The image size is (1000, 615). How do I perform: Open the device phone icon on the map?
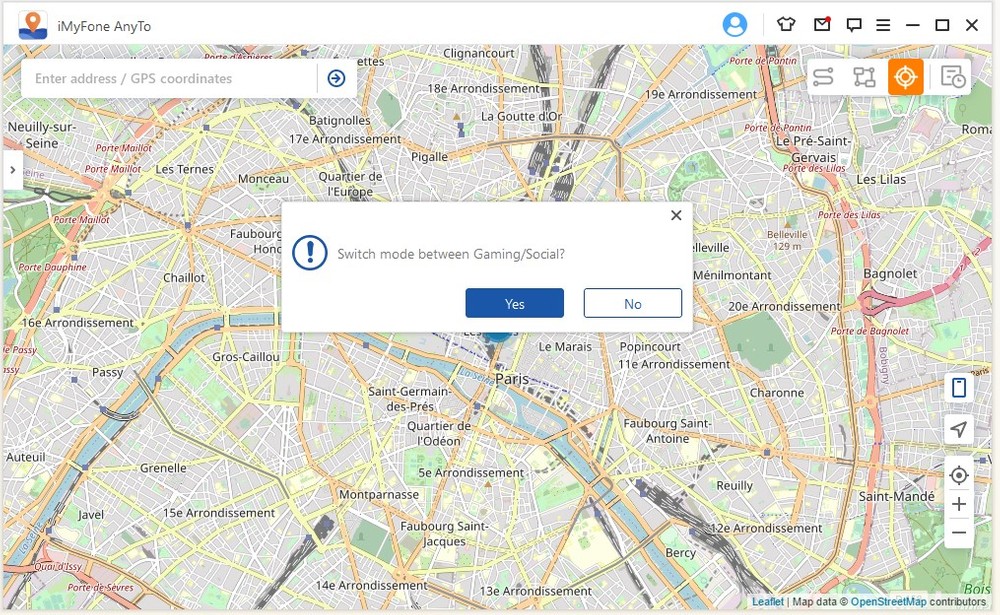coord(959,387)
